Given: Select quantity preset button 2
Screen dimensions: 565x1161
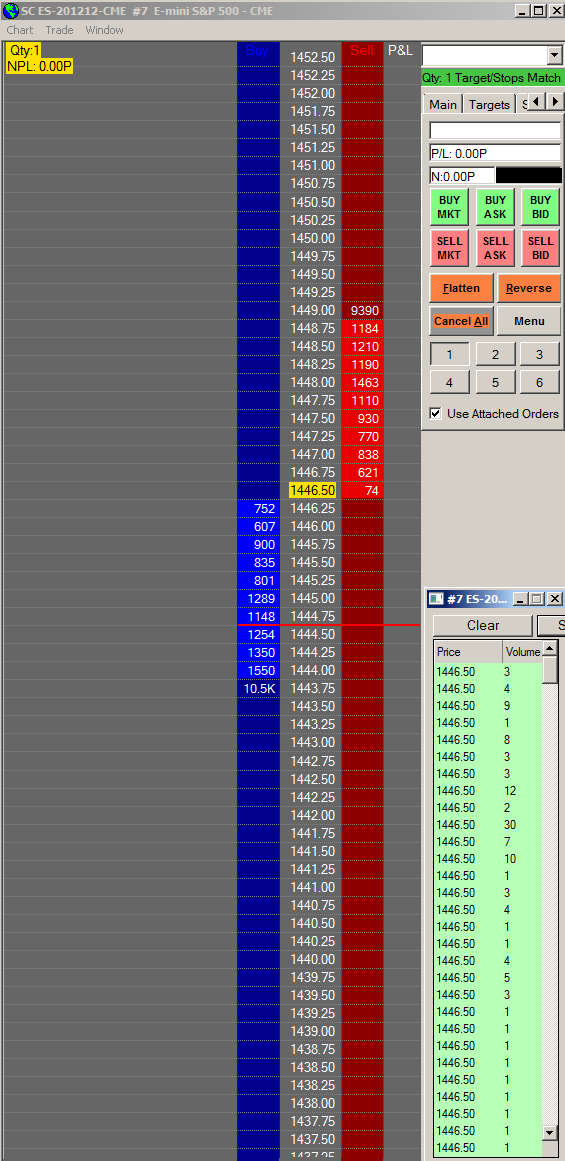Looking at the screenshot, I should [x=495, y=355].
